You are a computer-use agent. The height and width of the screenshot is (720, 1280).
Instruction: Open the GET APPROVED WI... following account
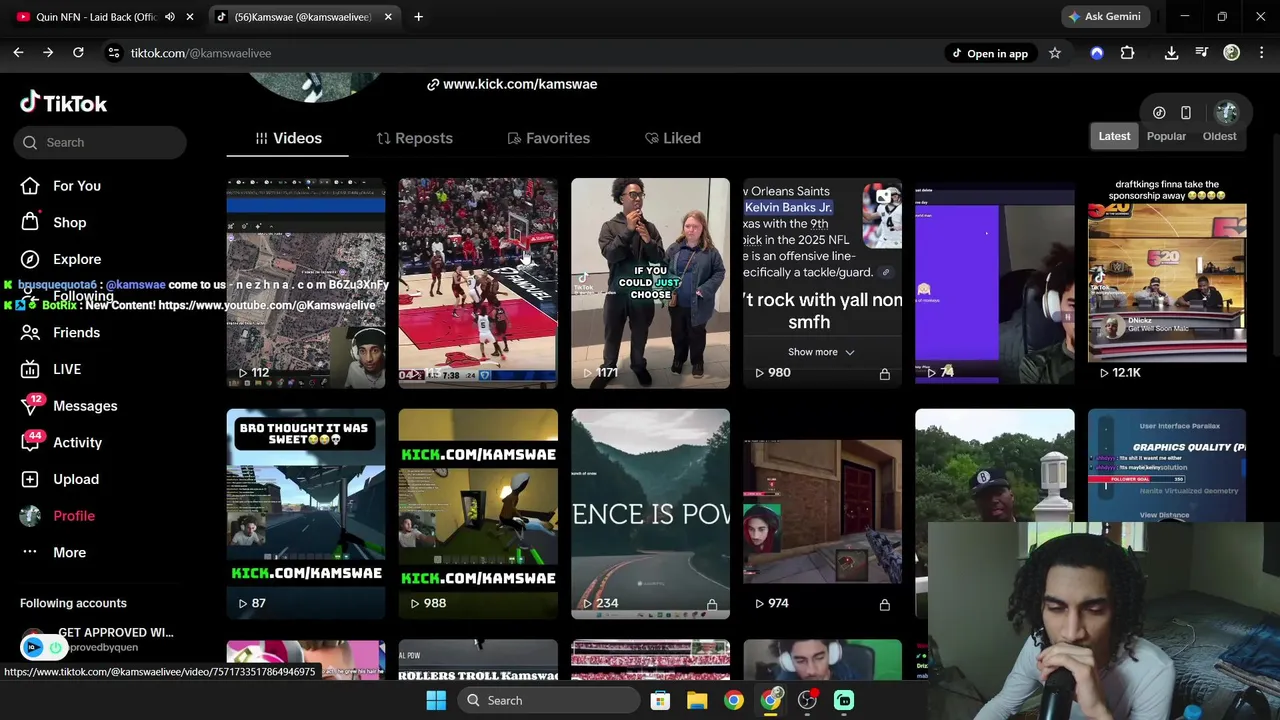pyautogui.click(x=97, y=639)
